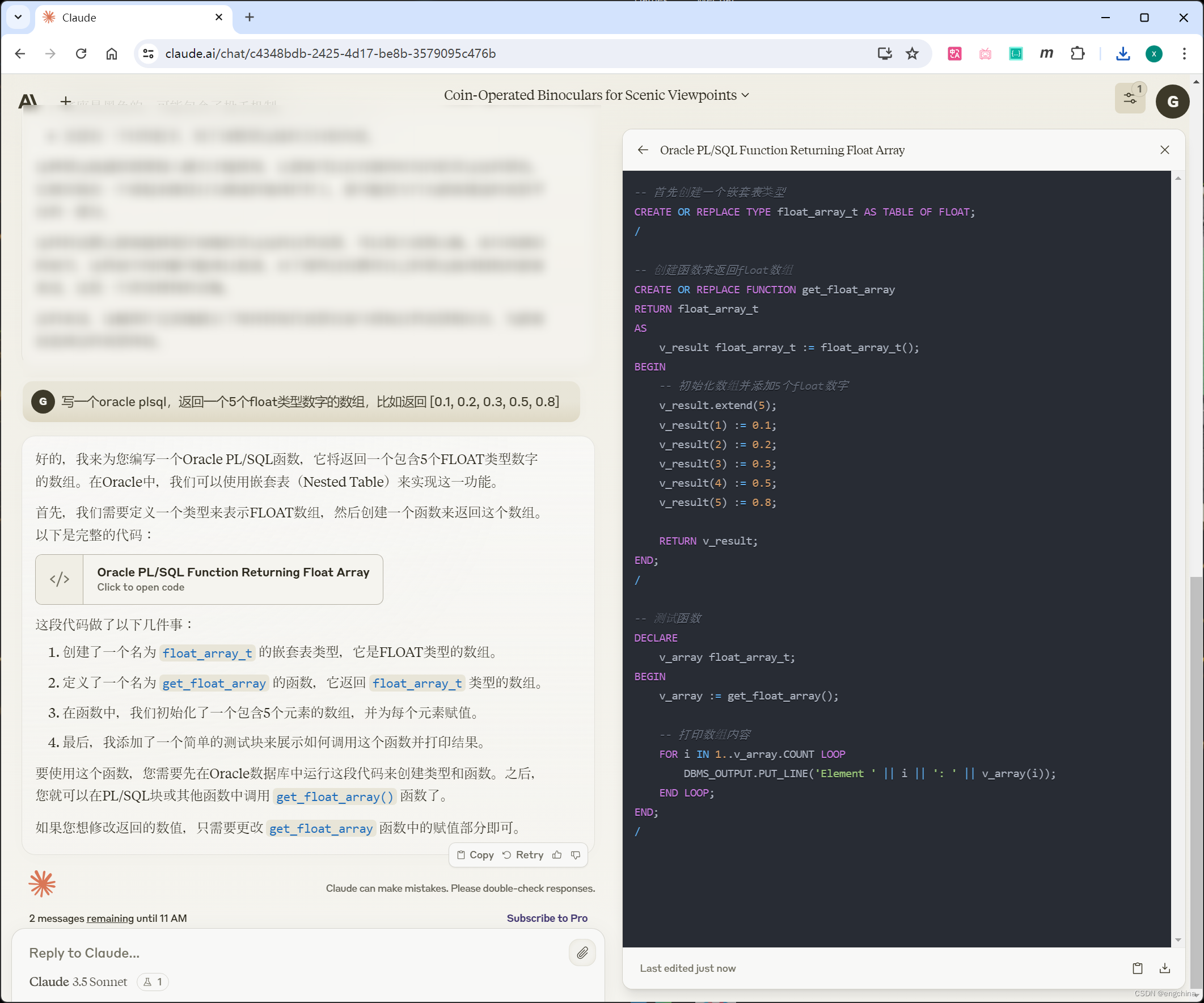The image size is (1204, 1003).
Task: Click the style flask badge with 1
Action: click(x=153, y=981)
